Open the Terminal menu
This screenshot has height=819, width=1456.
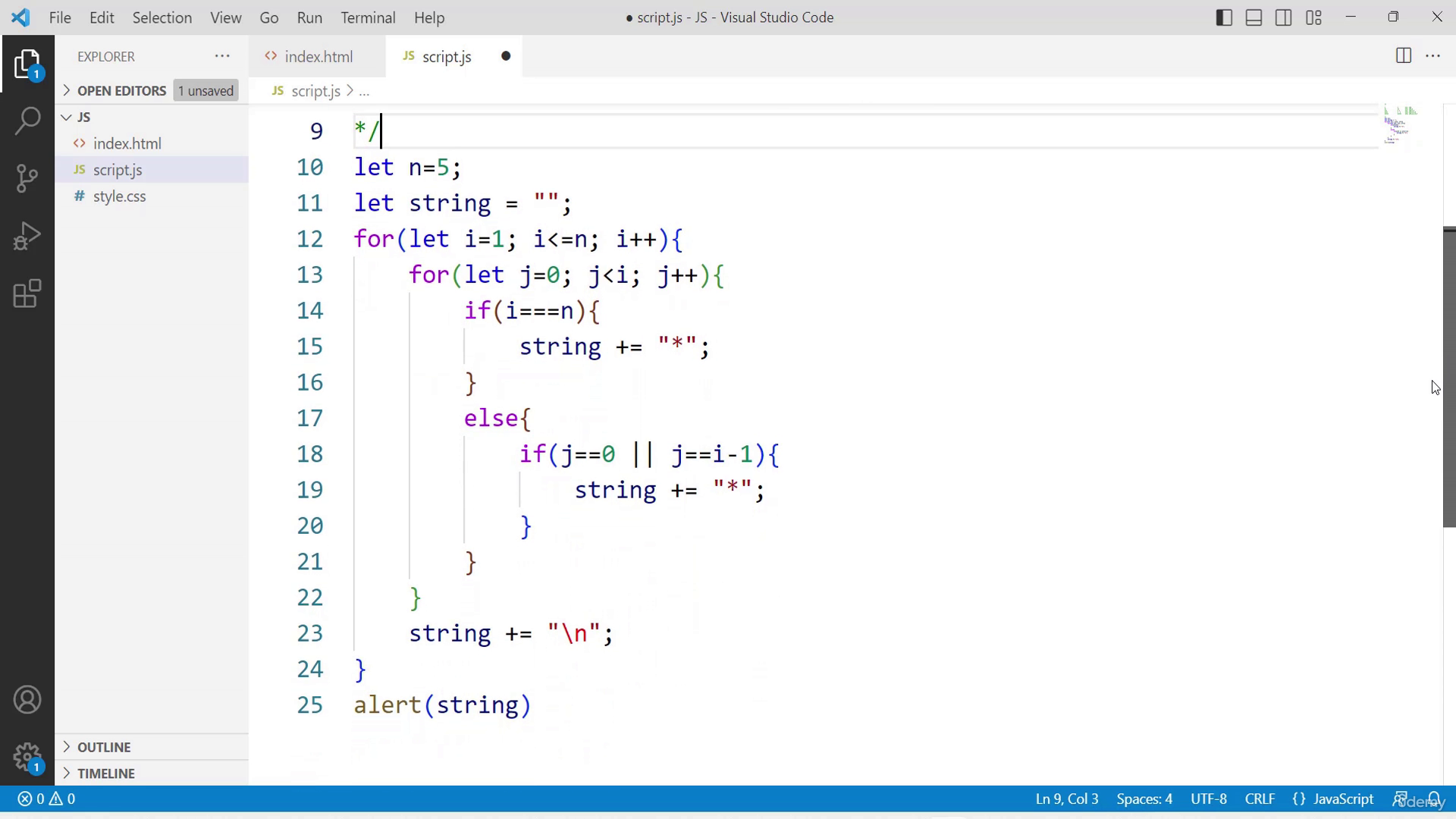(x=368, y=17)
